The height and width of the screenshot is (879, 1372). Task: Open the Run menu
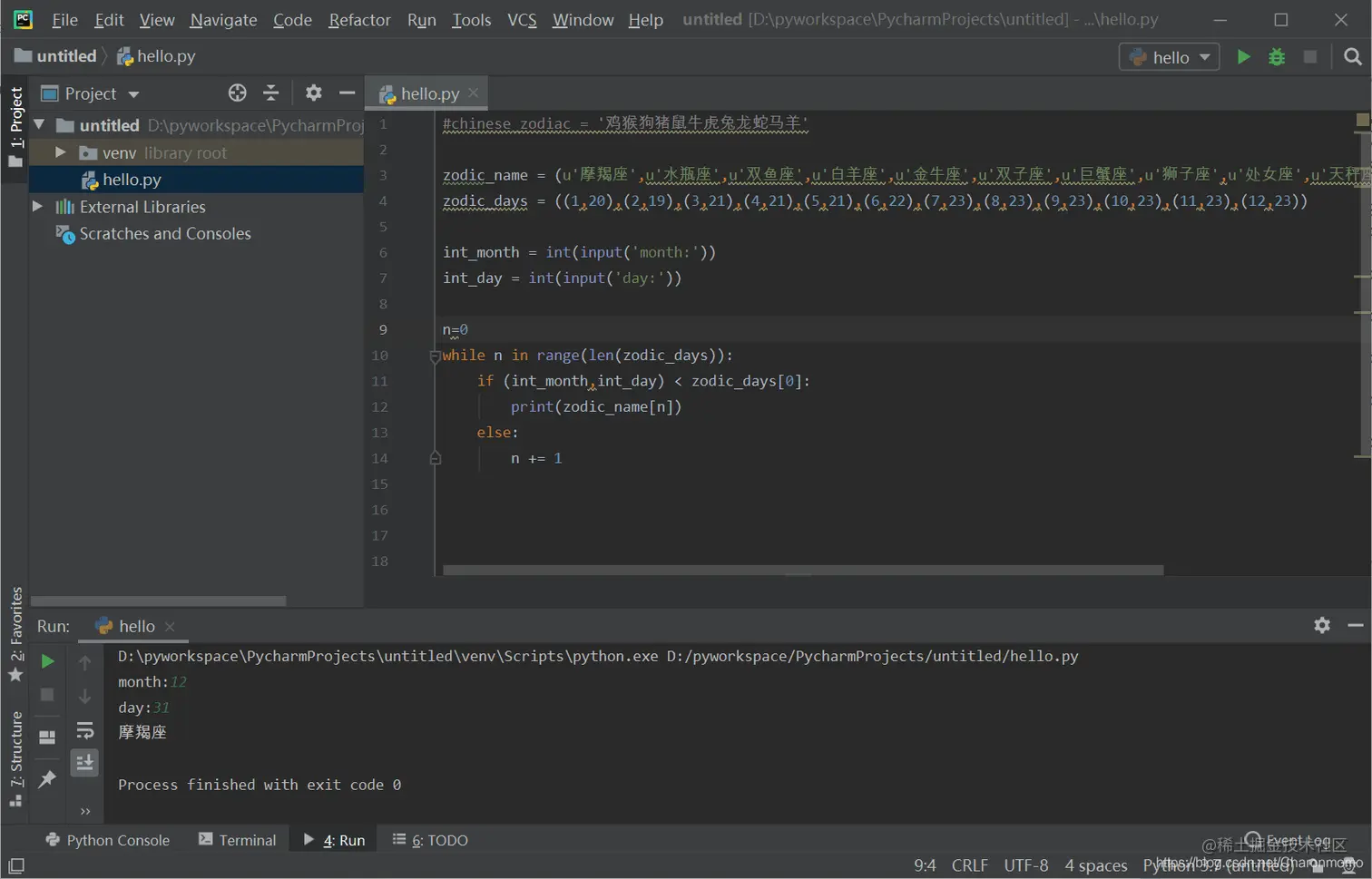point(422,19)
